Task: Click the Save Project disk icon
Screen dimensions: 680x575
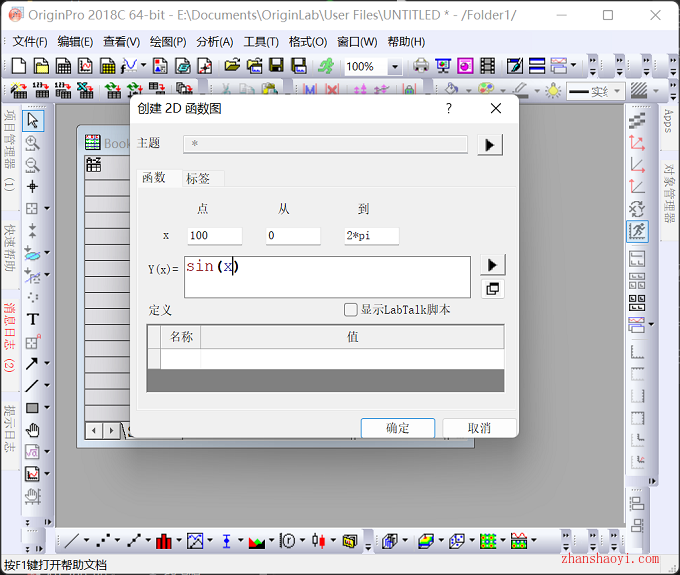Action: tap(276, 66)
